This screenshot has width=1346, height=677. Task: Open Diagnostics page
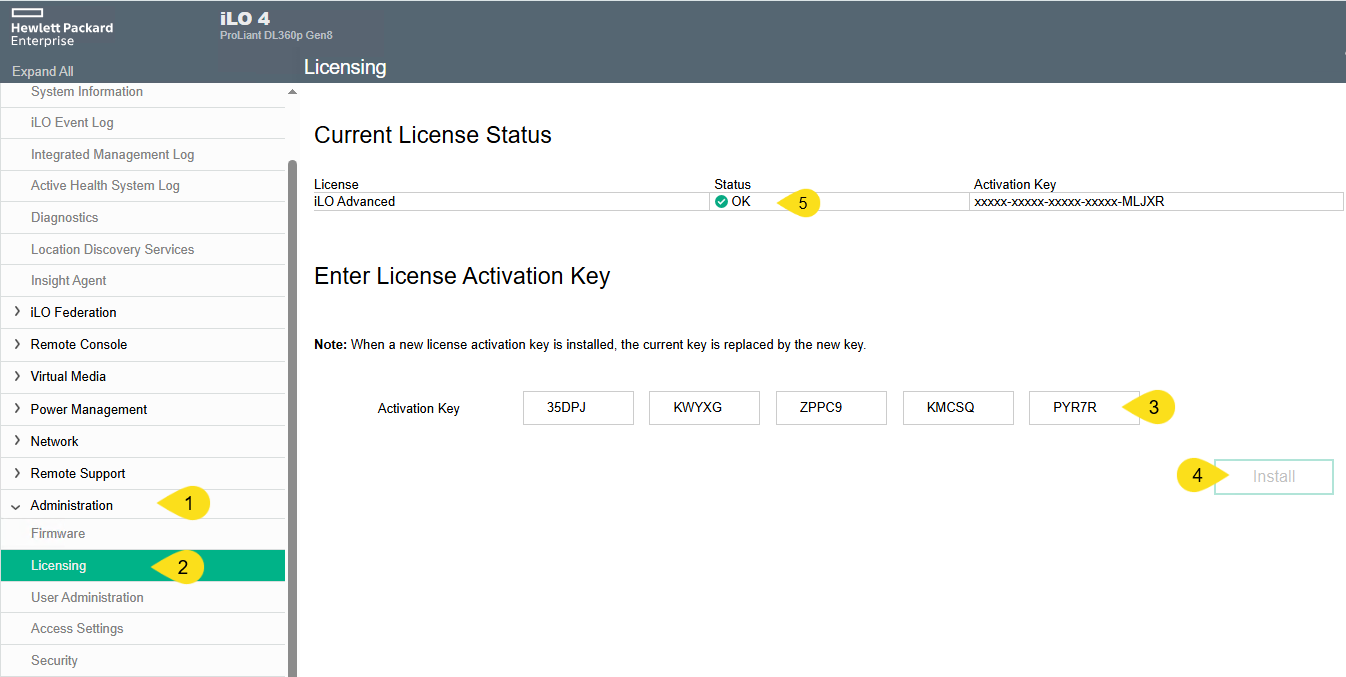65,218
